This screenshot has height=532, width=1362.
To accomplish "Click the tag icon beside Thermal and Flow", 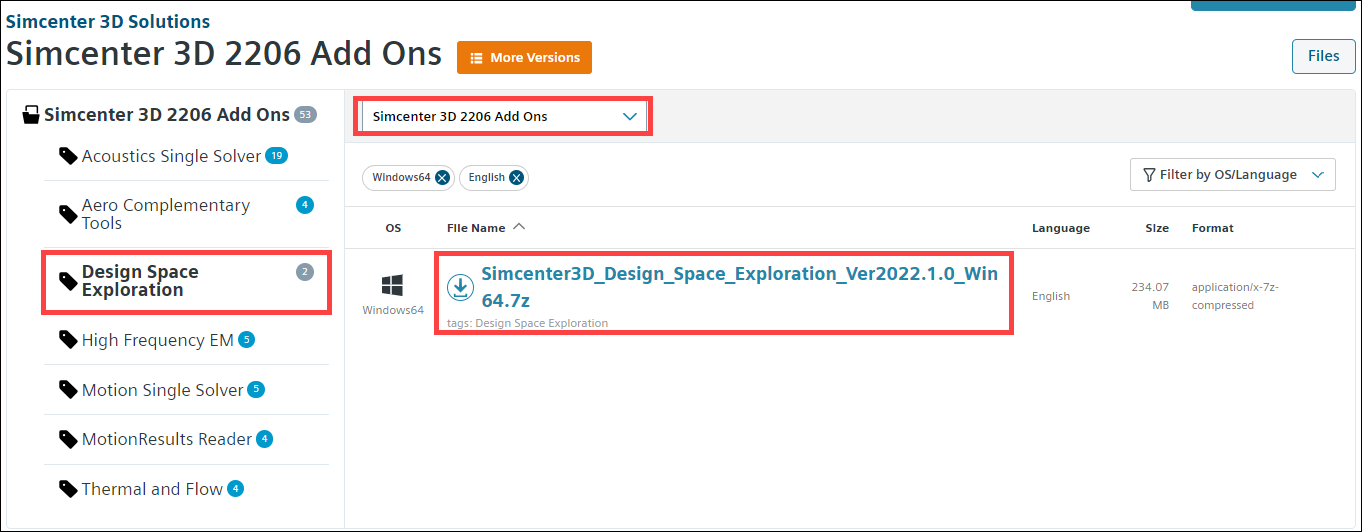I will (68, 489).
